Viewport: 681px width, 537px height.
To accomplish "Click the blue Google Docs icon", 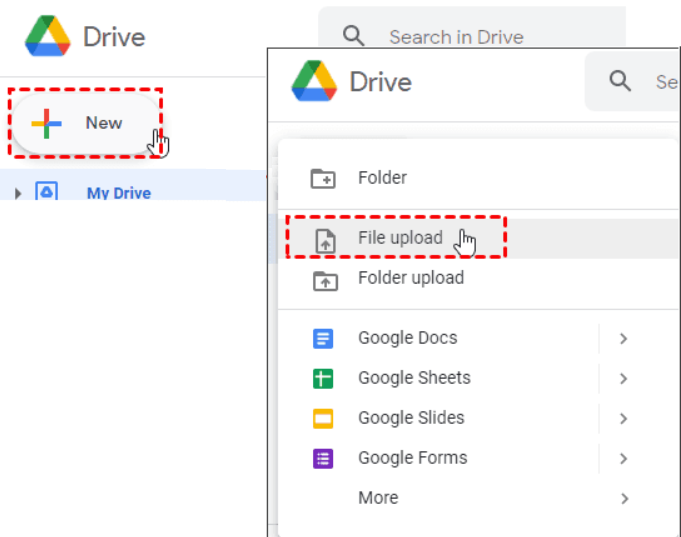I will coord(323,338).
